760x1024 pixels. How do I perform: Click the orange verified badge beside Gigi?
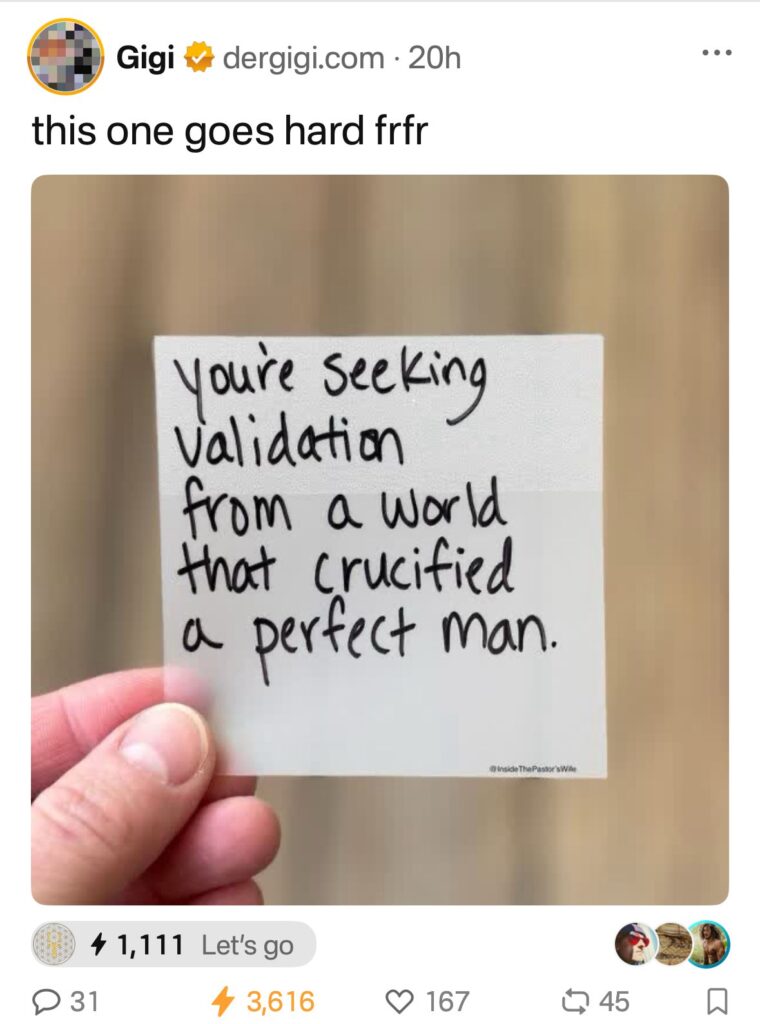pos(198,59)
